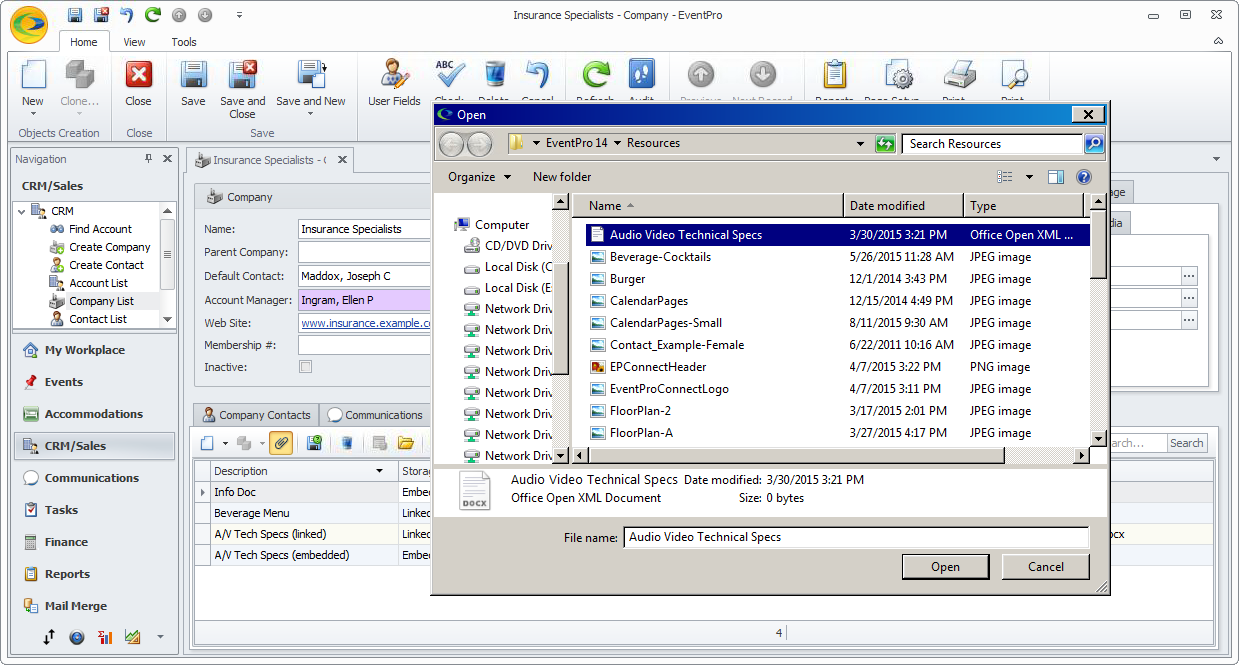Viewport: 1239px width, 665px height.
Task: Click the ABC spell Check ribbon icon
Action: [450, 75]
